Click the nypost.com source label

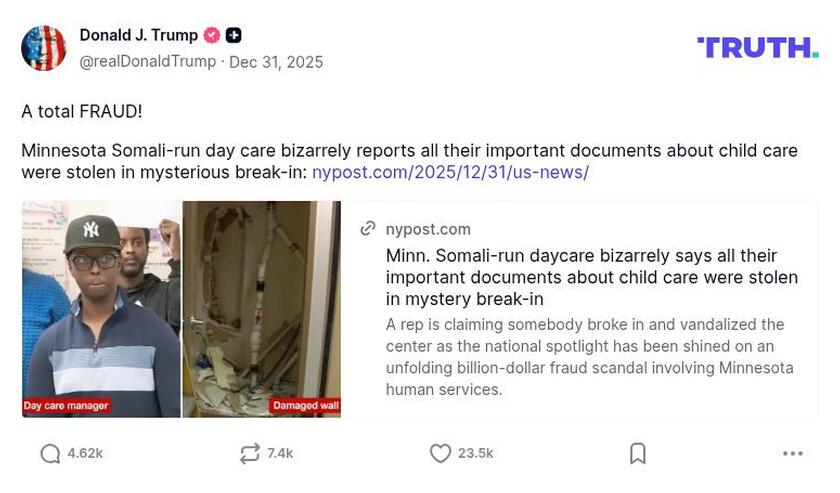[x=428, y=229]
